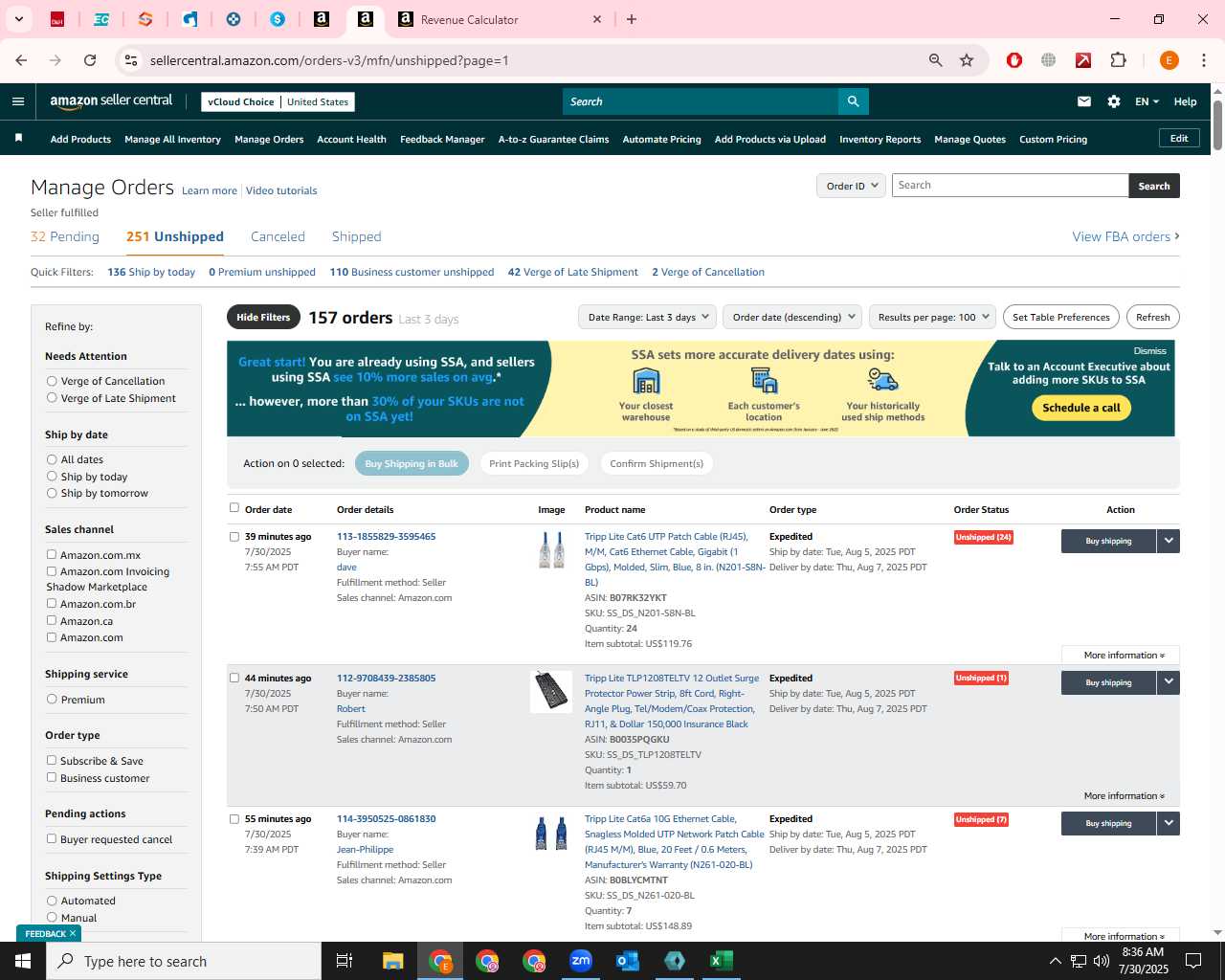The image size is (1225, 980).
Task: Check the Amazon.ca sales channel box
Action: pos(52,620)
